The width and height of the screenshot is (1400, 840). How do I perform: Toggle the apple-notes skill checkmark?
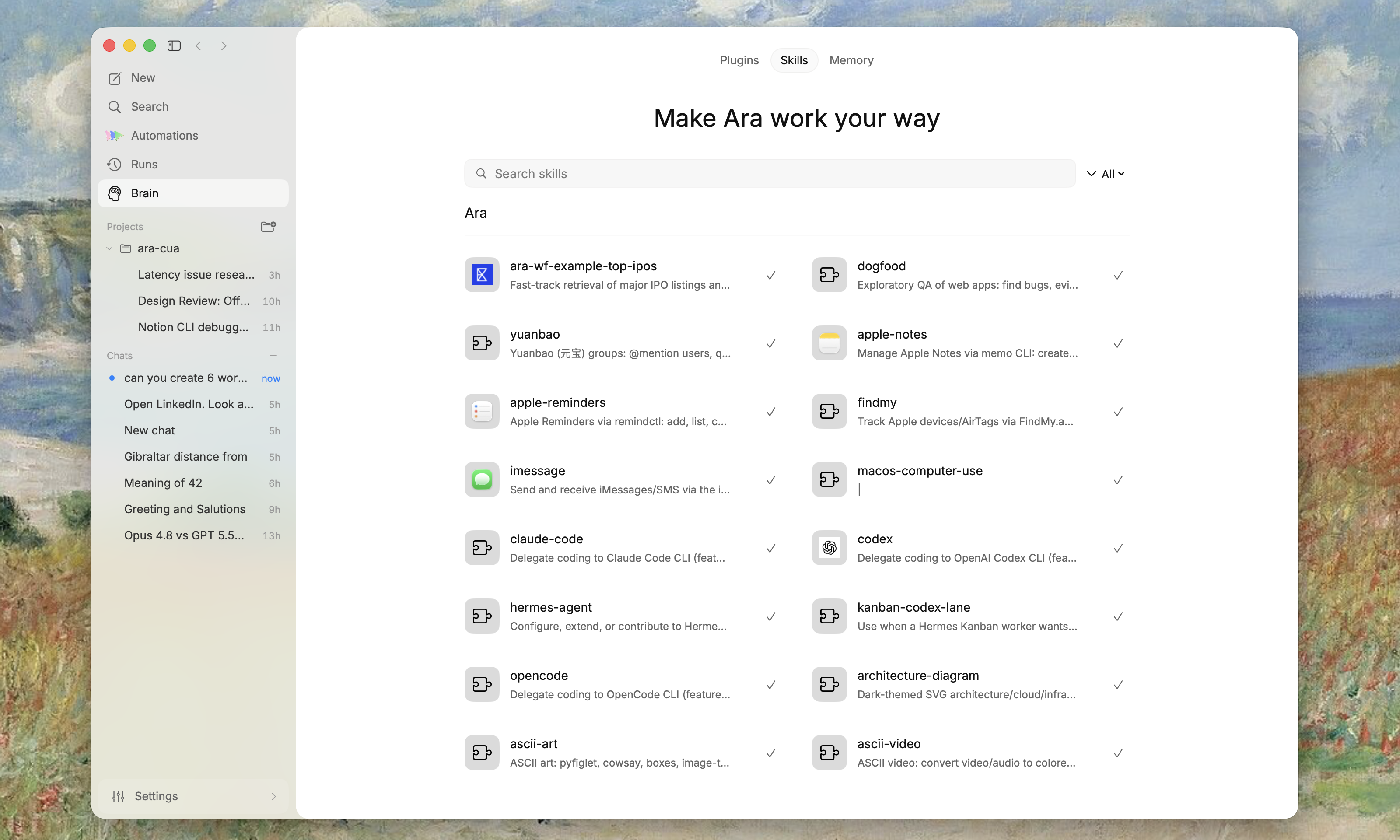point(1118,343)
